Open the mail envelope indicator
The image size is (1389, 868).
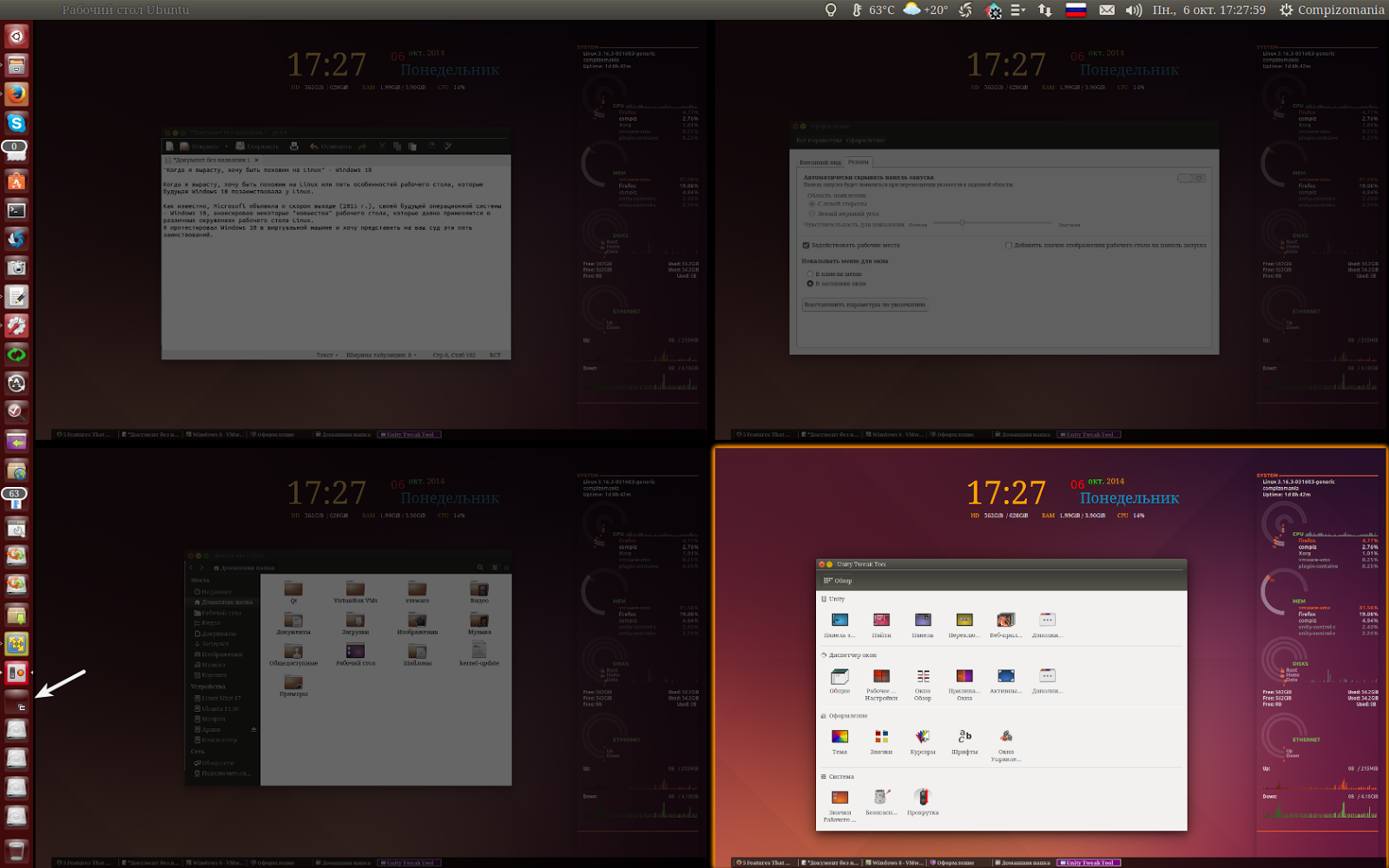tap(1107, 10)
